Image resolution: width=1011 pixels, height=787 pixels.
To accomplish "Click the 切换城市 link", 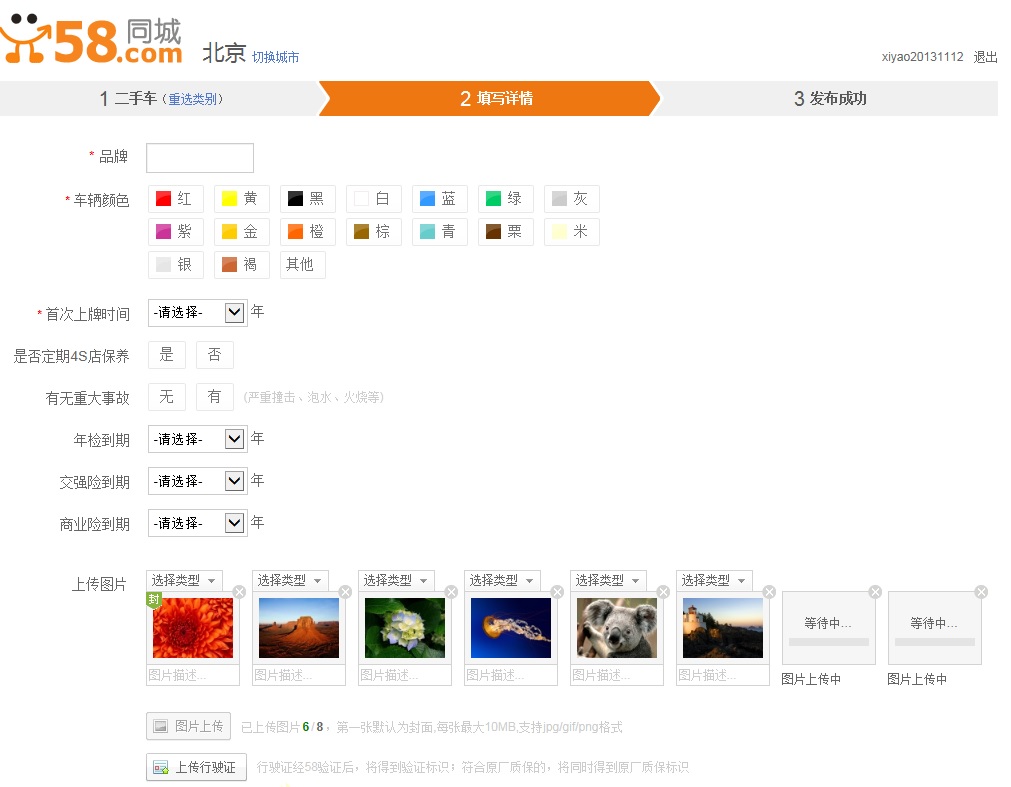I will pyautogui.click(x=275, y=57).
